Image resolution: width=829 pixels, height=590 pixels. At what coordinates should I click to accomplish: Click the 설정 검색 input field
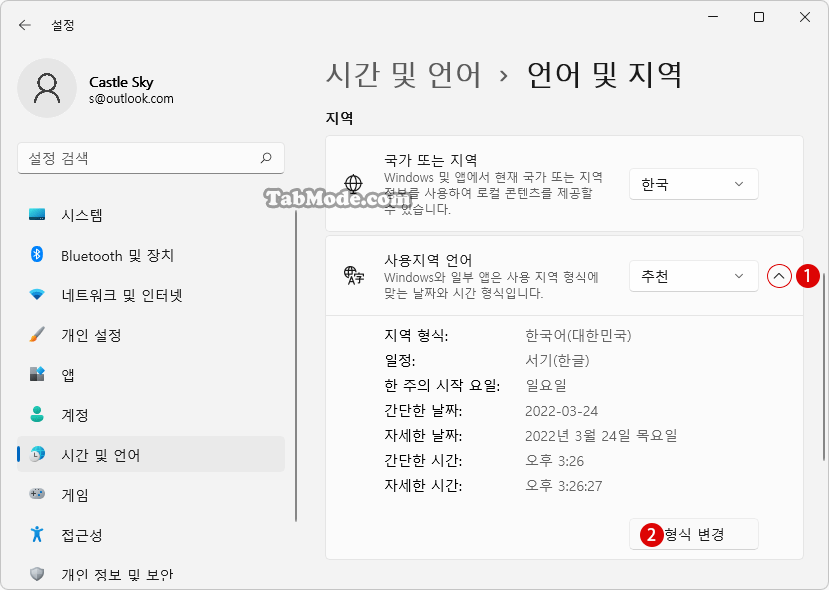point(151,158)
